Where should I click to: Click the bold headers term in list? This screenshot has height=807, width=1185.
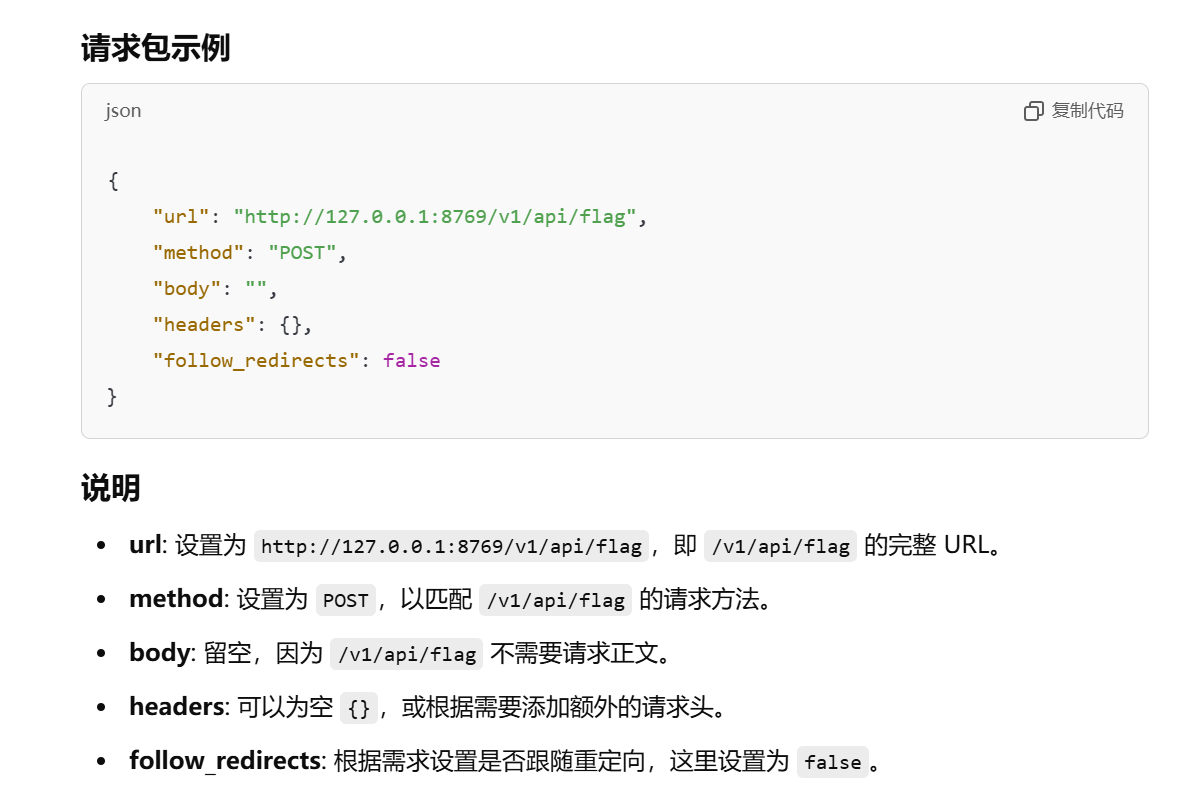click(177, 707)
